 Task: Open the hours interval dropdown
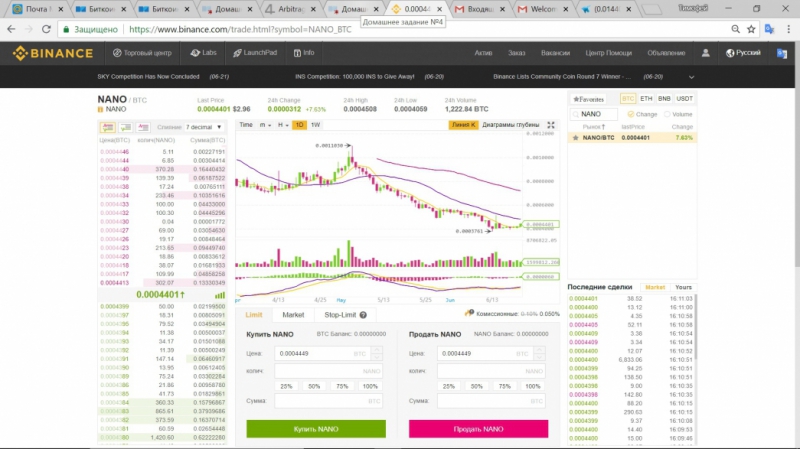(283, 125)
